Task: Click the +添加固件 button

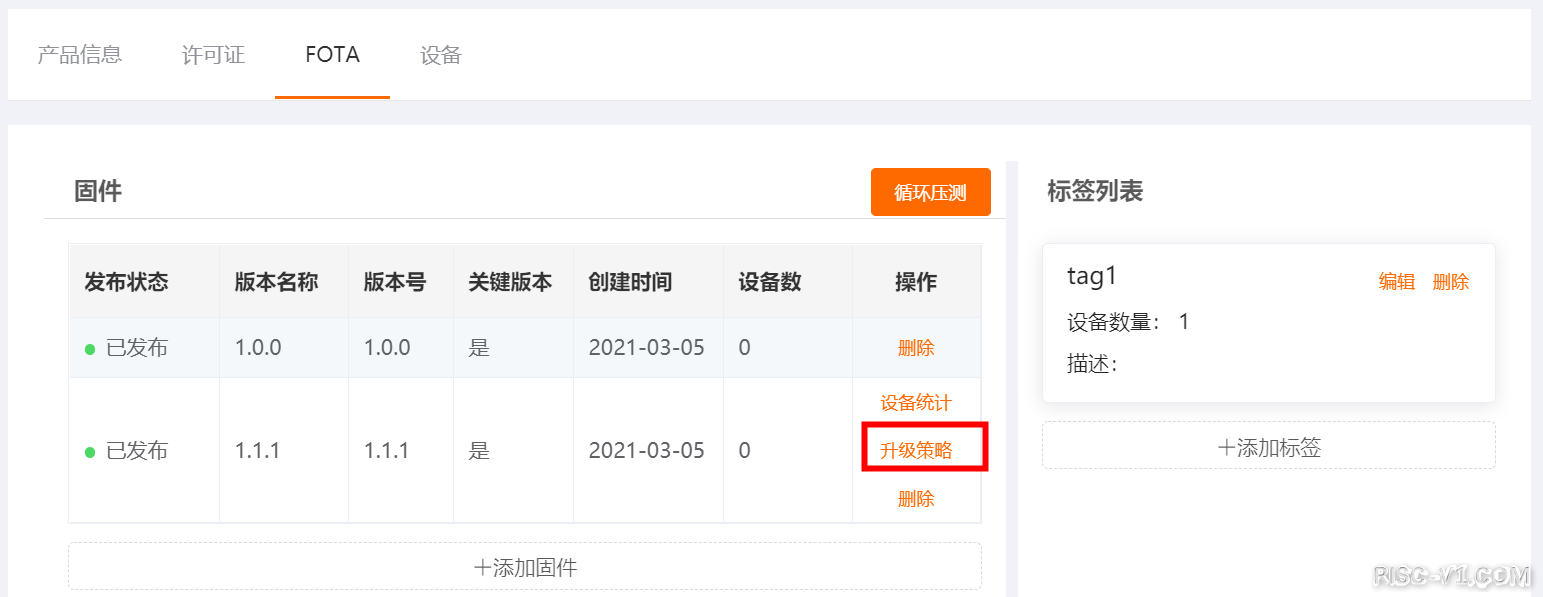Action: coord(525,567)
